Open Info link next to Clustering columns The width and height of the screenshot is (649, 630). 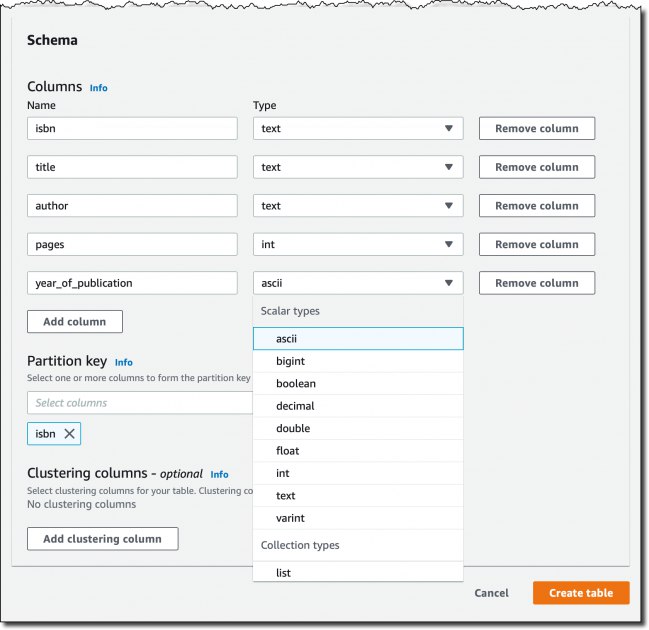pyautogui.click(x=219, y=474)
